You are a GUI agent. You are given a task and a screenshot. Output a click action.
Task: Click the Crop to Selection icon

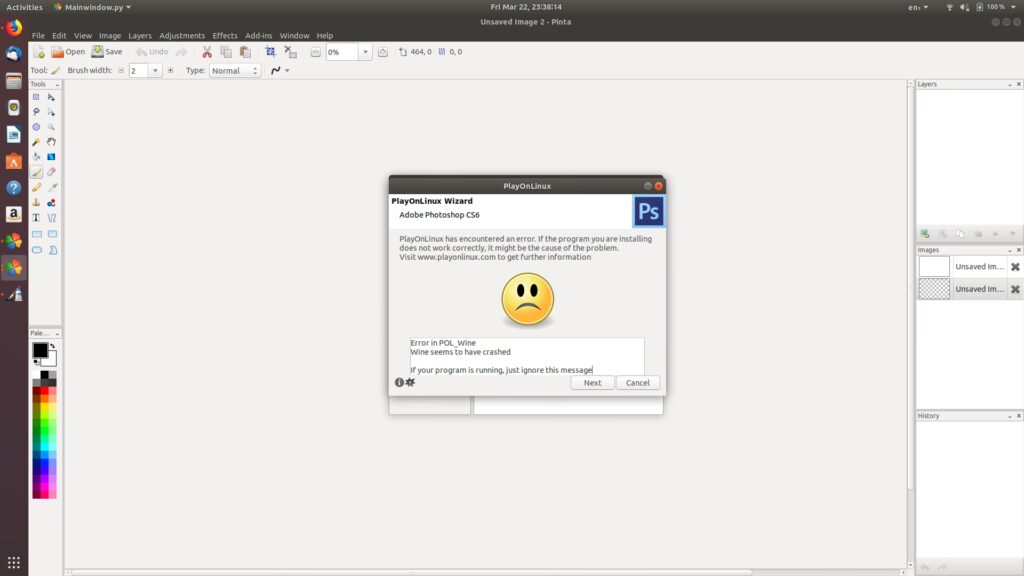pos(270,52)
